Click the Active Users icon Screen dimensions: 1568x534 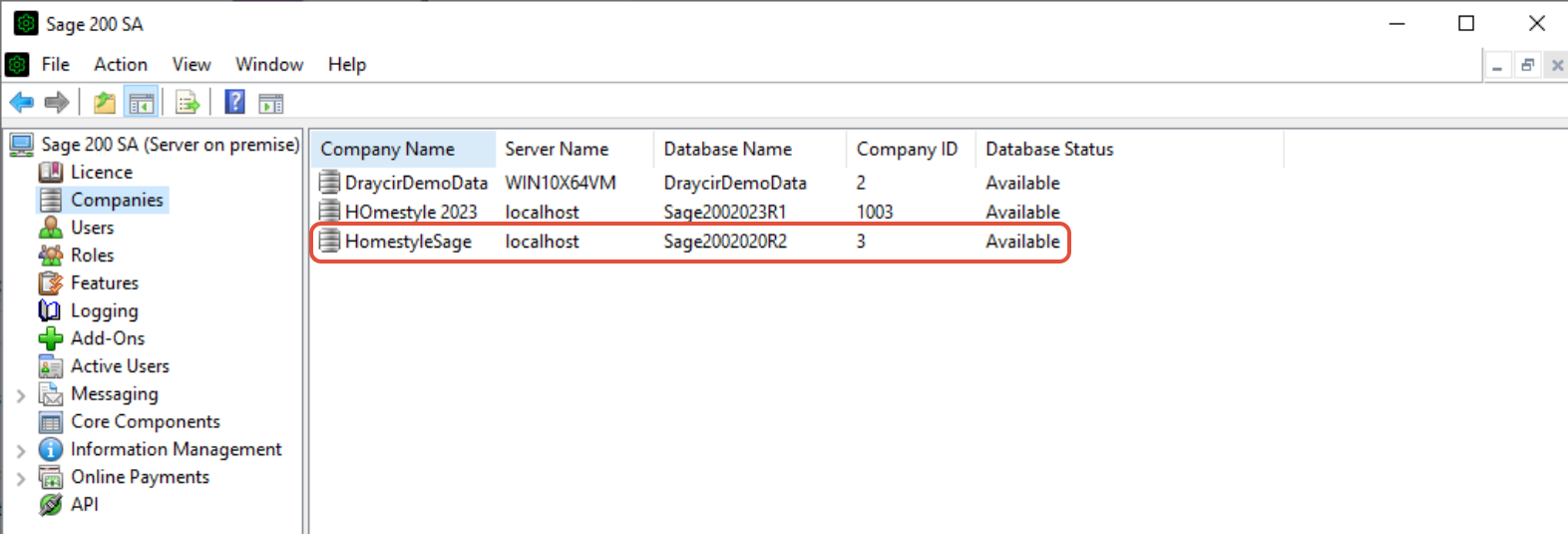51,366
